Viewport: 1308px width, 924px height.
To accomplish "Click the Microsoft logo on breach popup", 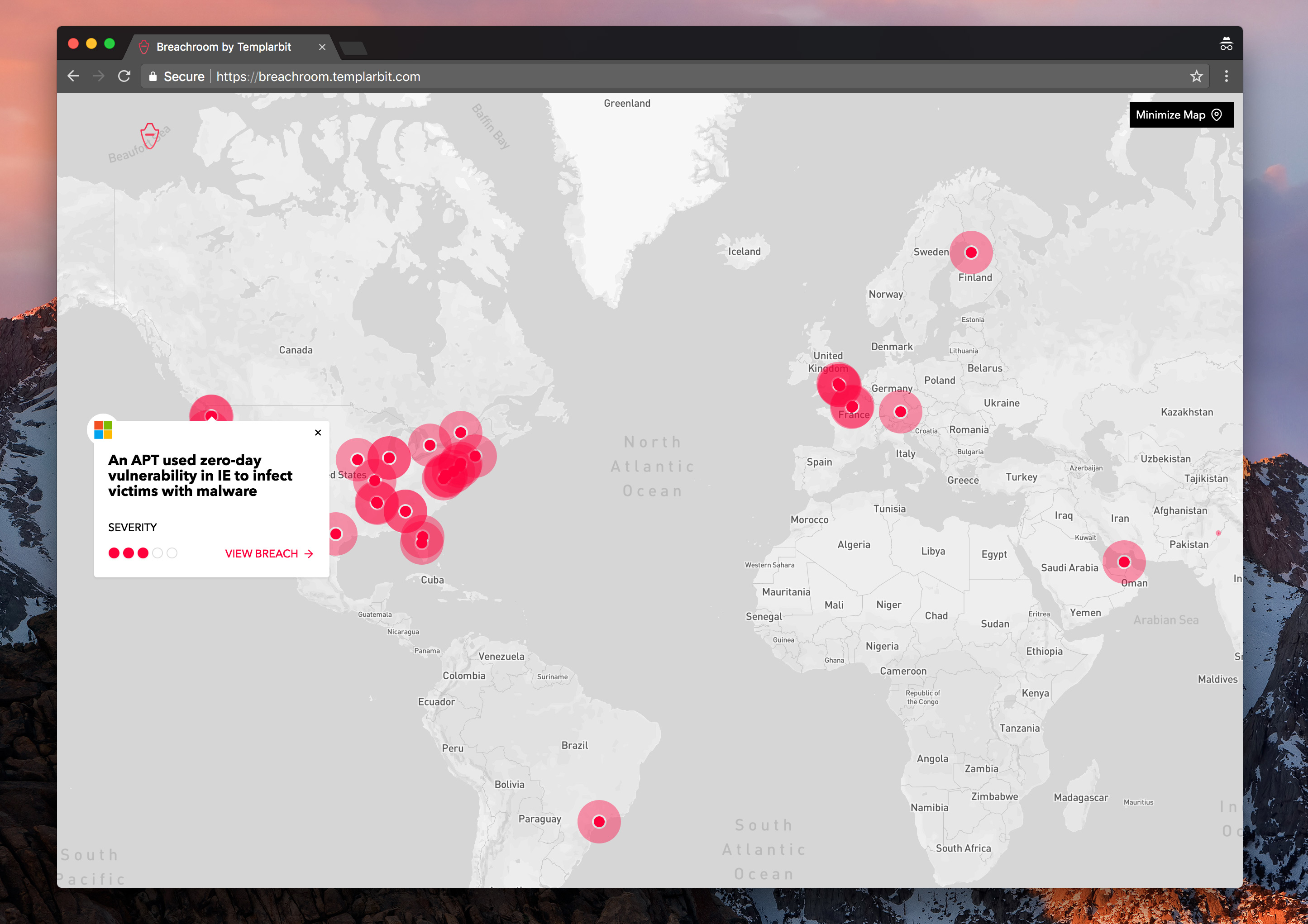I will [103, 430].
